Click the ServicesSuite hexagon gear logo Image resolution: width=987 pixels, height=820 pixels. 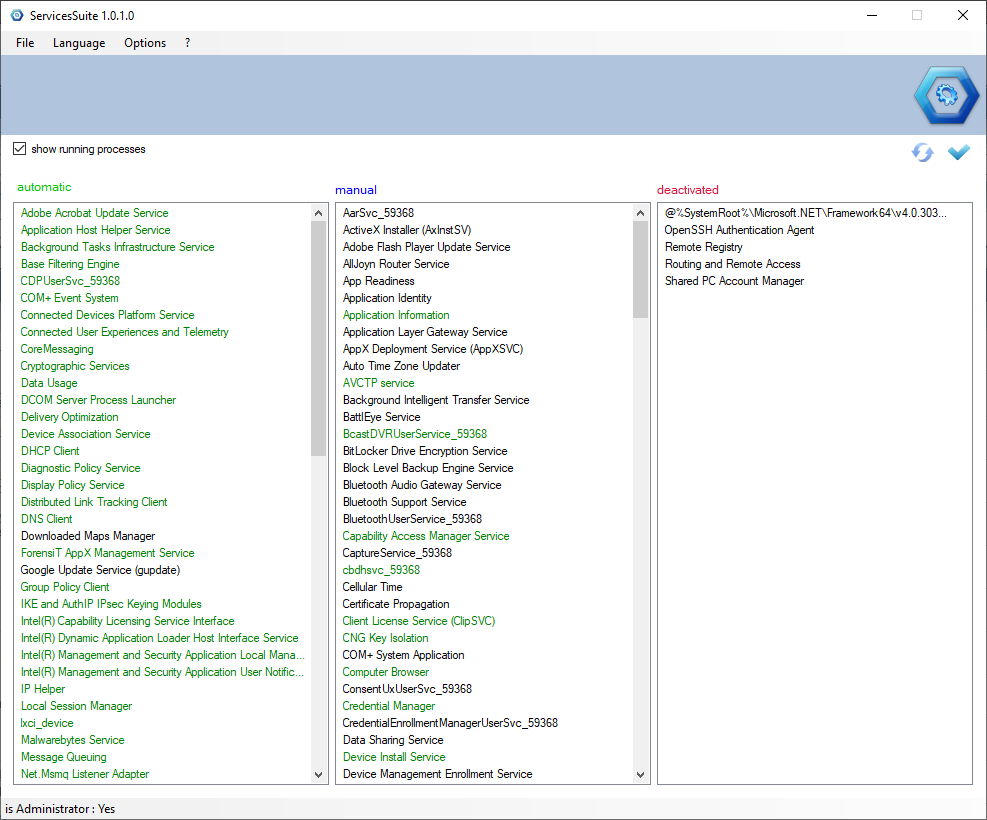[947, 95]
